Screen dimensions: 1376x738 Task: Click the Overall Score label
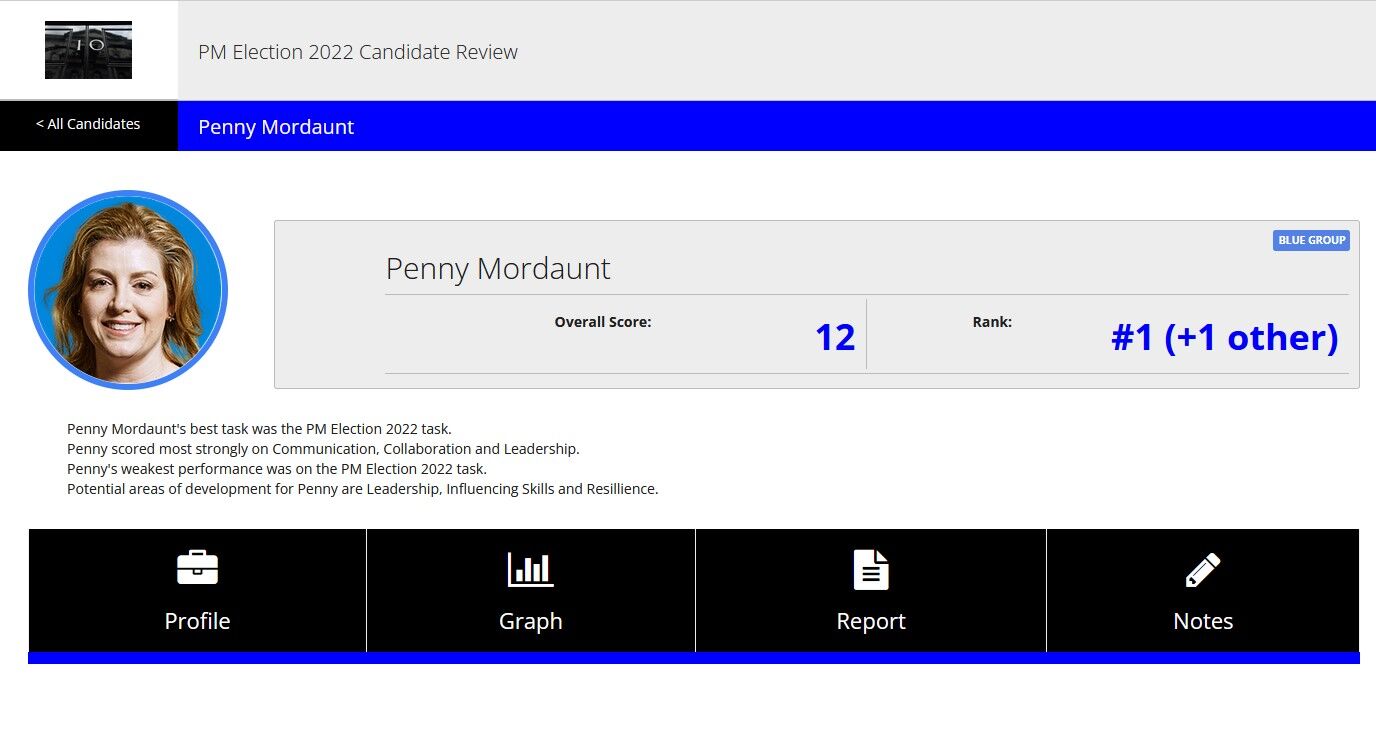[603, 322]
